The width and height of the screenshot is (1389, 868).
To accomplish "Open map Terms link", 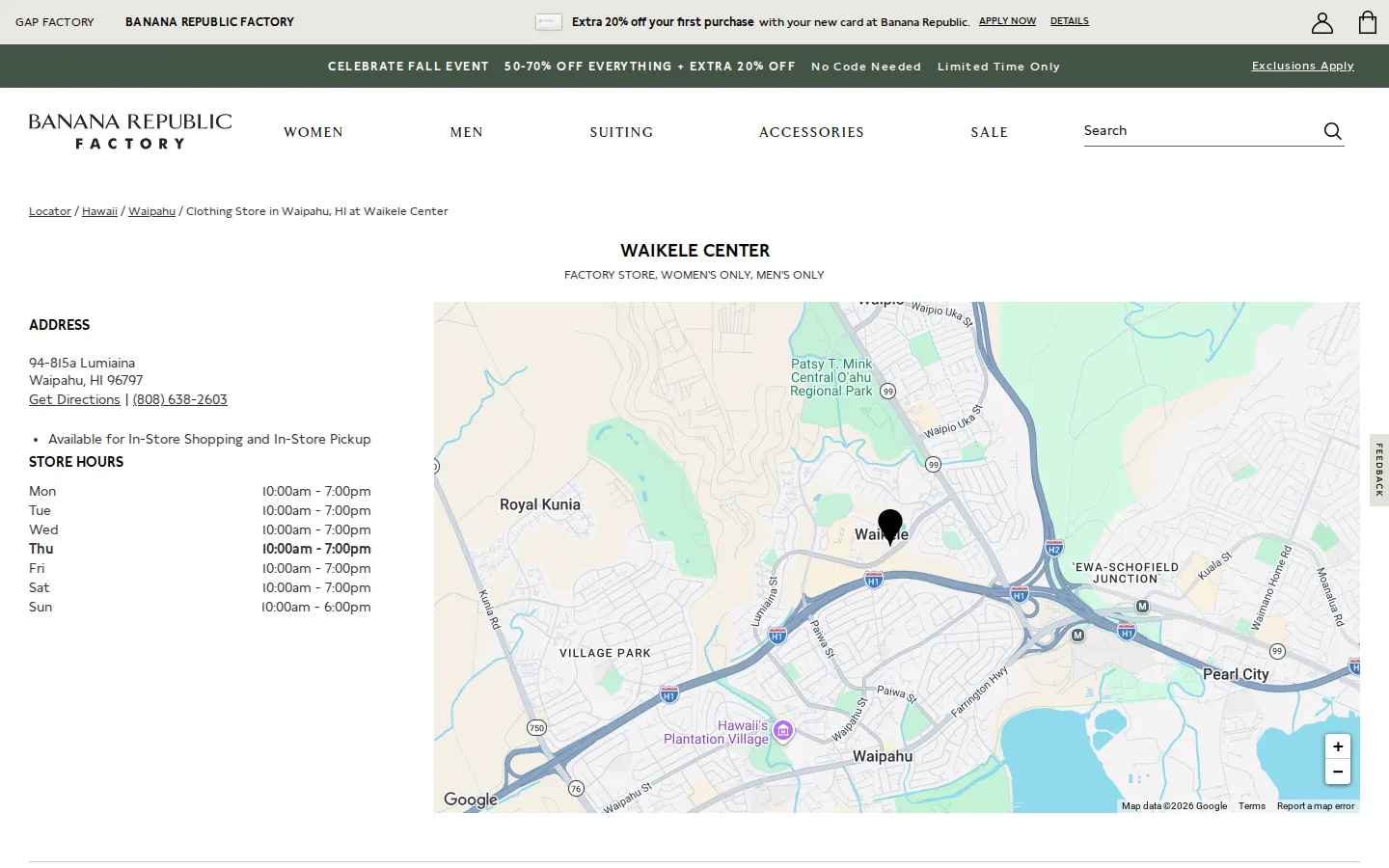I will pos(1252,806).
